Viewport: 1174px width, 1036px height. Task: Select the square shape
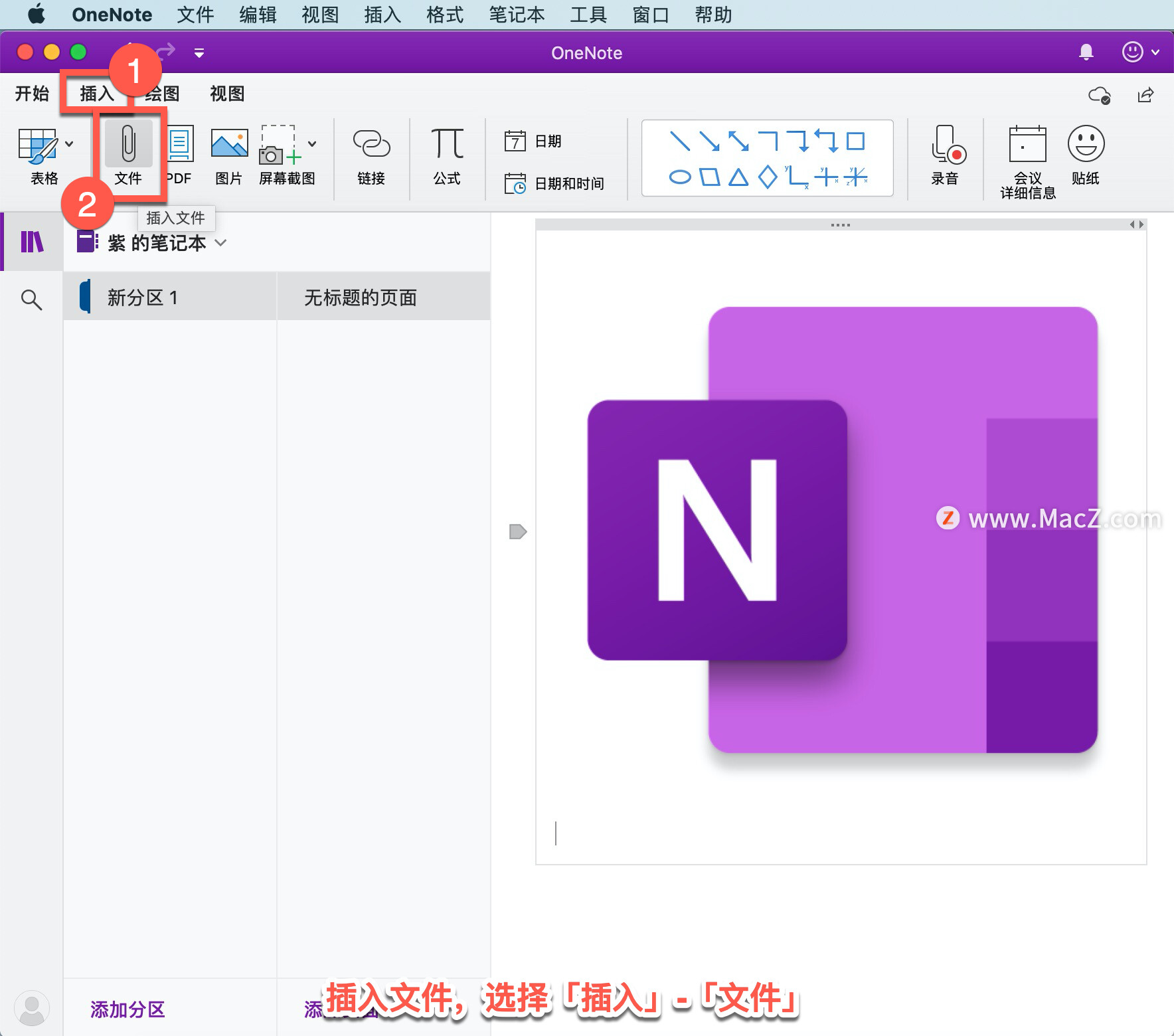[x=855, y=141]
